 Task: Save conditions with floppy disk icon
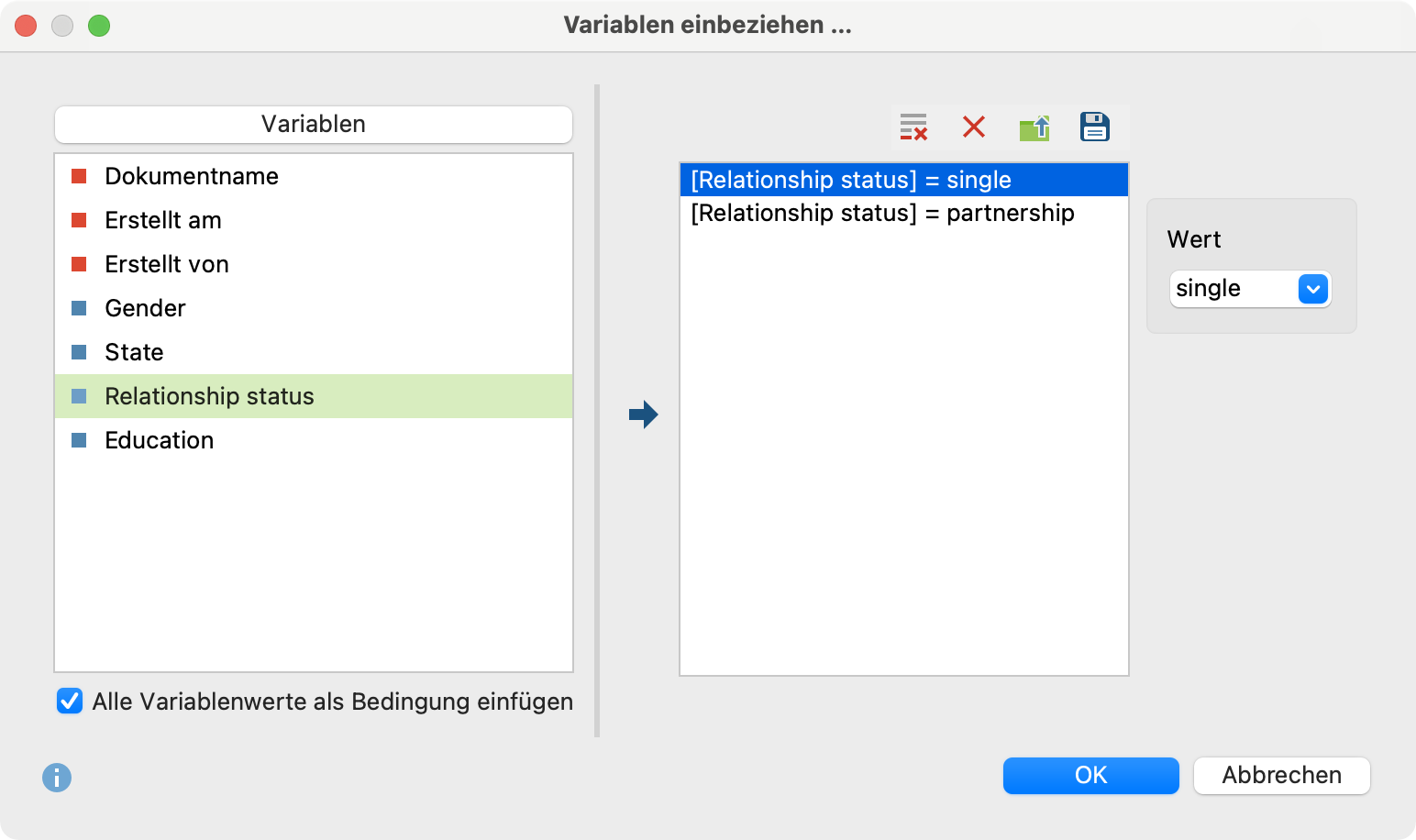[1095, 127]
